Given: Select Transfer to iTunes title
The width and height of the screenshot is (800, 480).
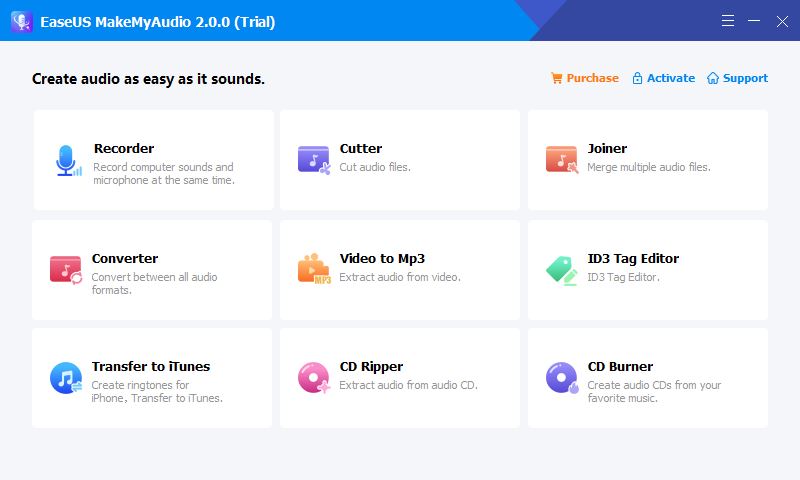Looking at the screenshot, I should (151, 366).
